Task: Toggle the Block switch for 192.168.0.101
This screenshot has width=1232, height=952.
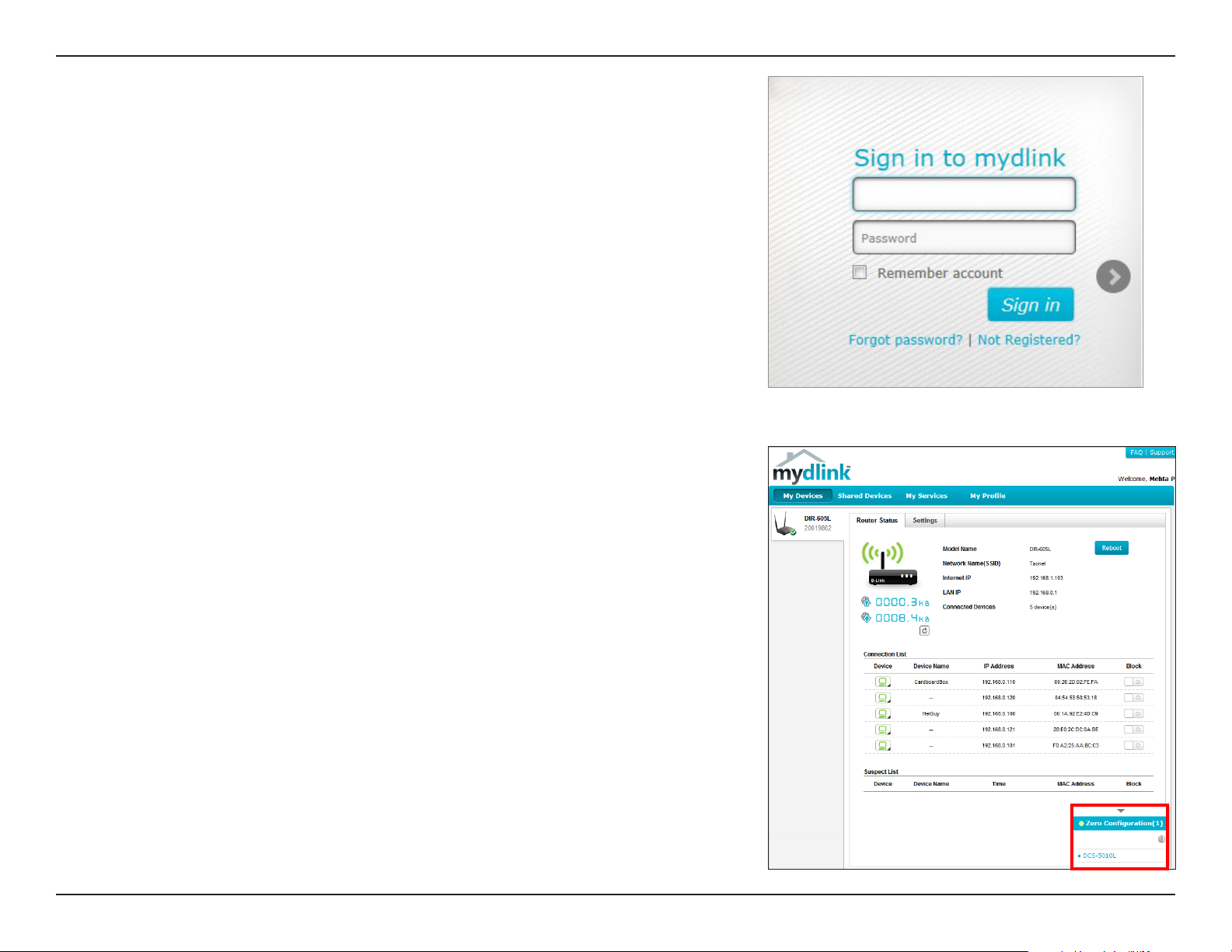Action: click(1133, 745)
